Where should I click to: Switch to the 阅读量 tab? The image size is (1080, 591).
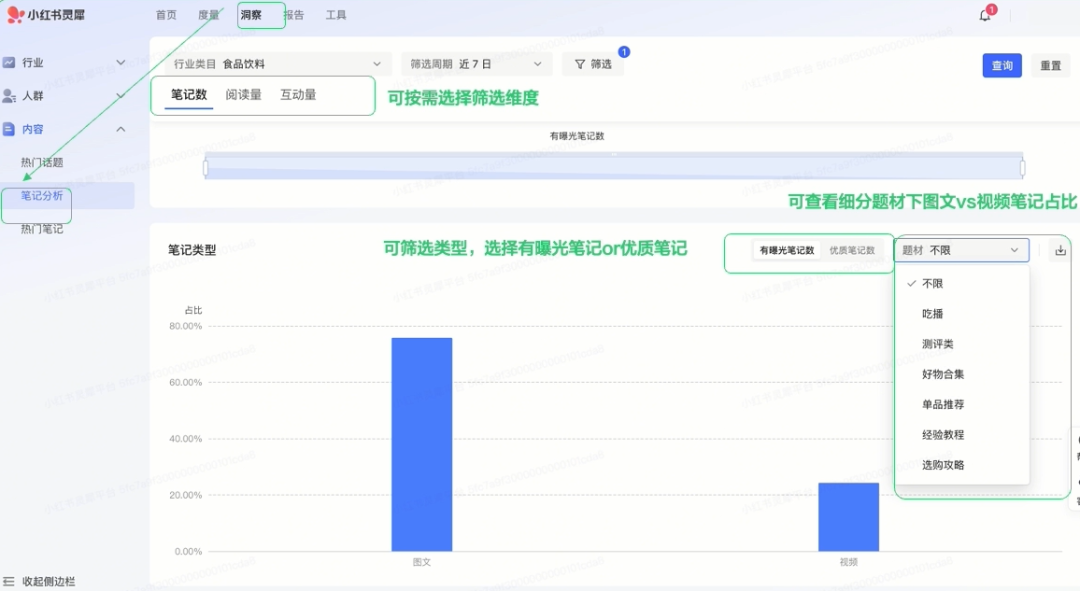[243, 95]
